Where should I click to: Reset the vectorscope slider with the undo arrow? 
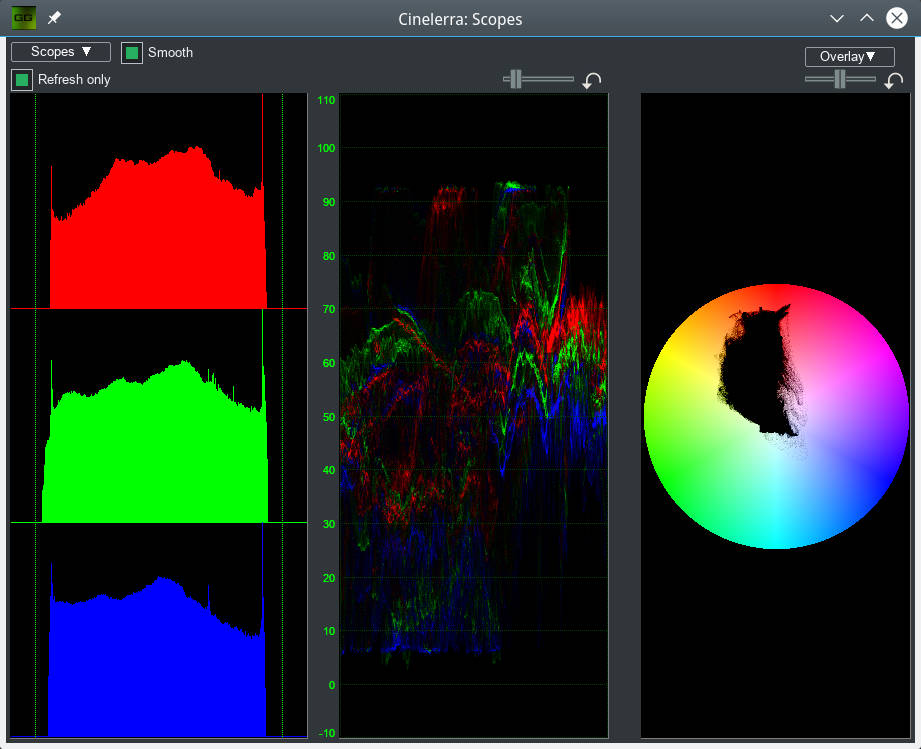pyautogui.click(x=894, y=81)
